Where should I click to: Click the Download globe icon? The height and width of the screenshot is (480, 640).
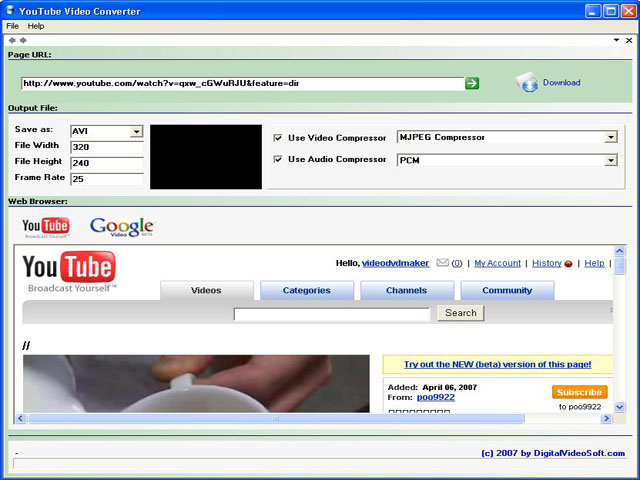pos(527,83)
